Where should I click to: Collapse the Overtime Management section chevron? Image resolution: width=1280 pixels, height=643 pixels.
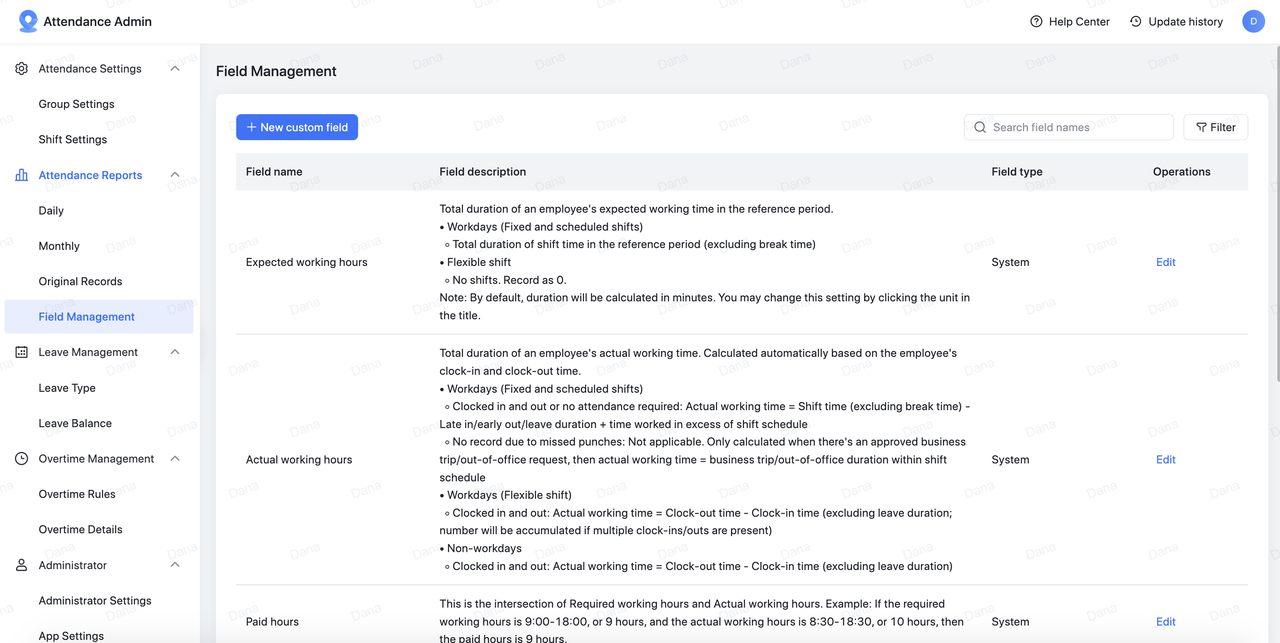coord(175,459)
